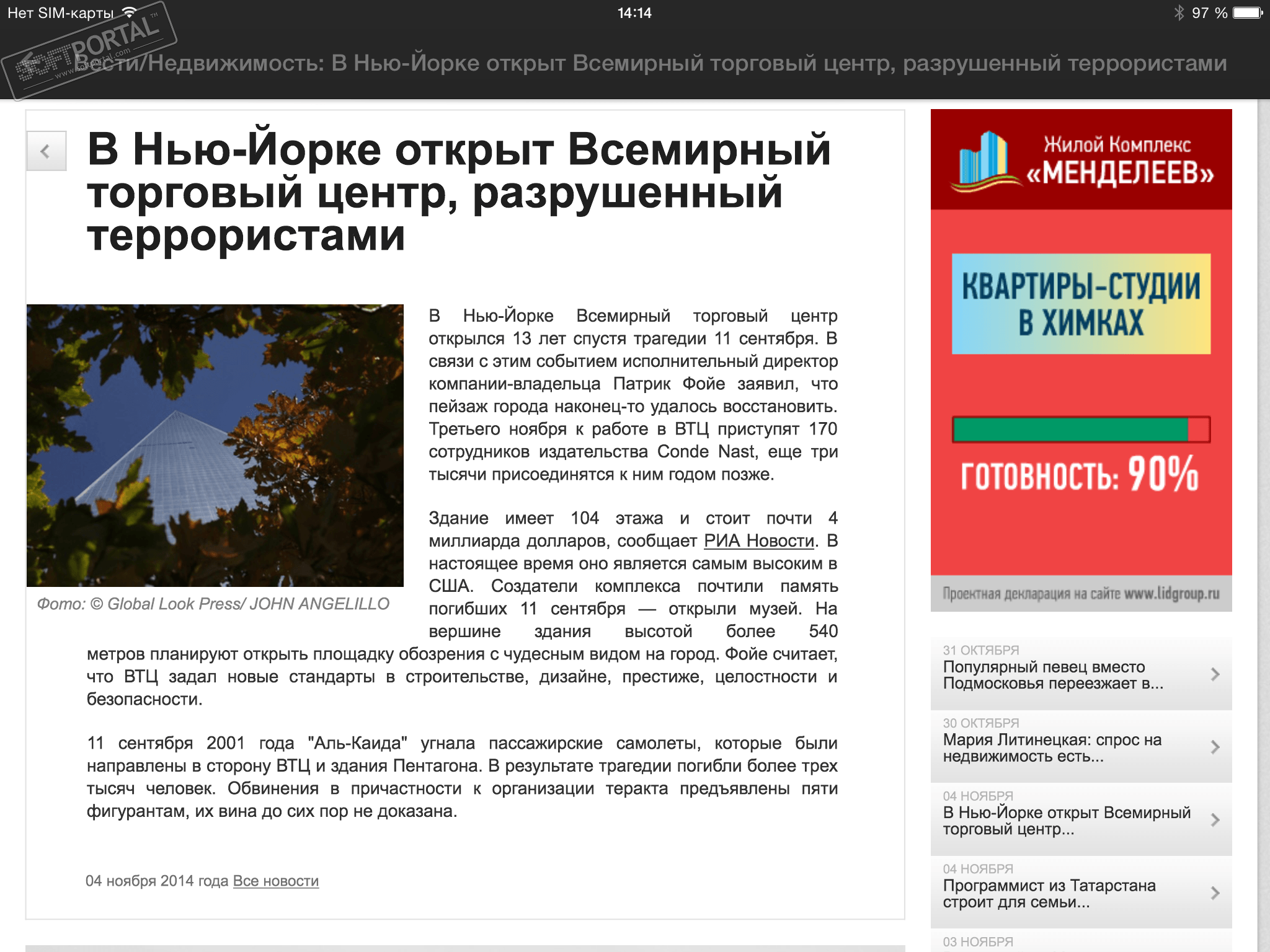Expand the Программист из Татарстана chevron
The height and width of the screenshot is (952, 1270).
pyautogui.click(x=1215, y=893)
